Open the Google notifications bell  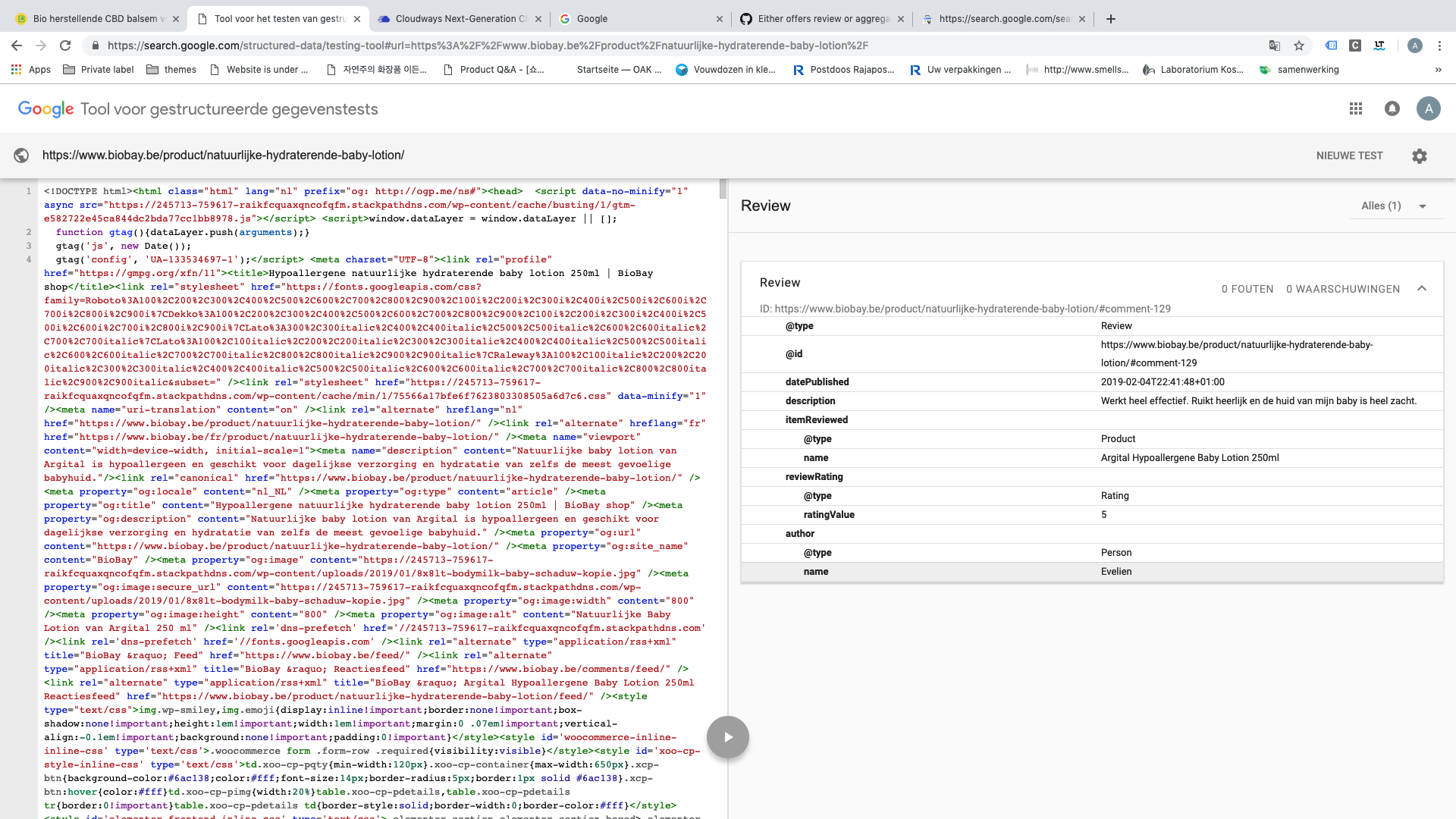click(x=1392, y=108)
